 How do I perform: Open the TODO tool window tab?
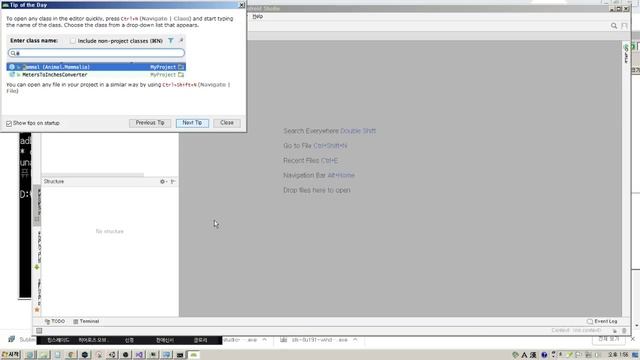point(55,321)
